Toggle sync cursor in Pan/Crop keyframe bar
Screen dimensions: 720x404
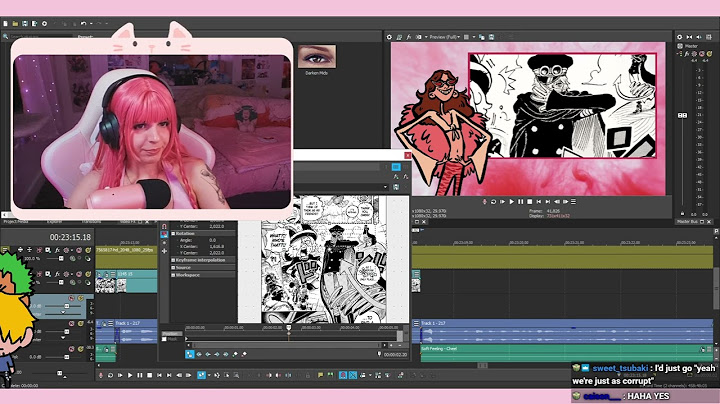click(x=190, y=354)
